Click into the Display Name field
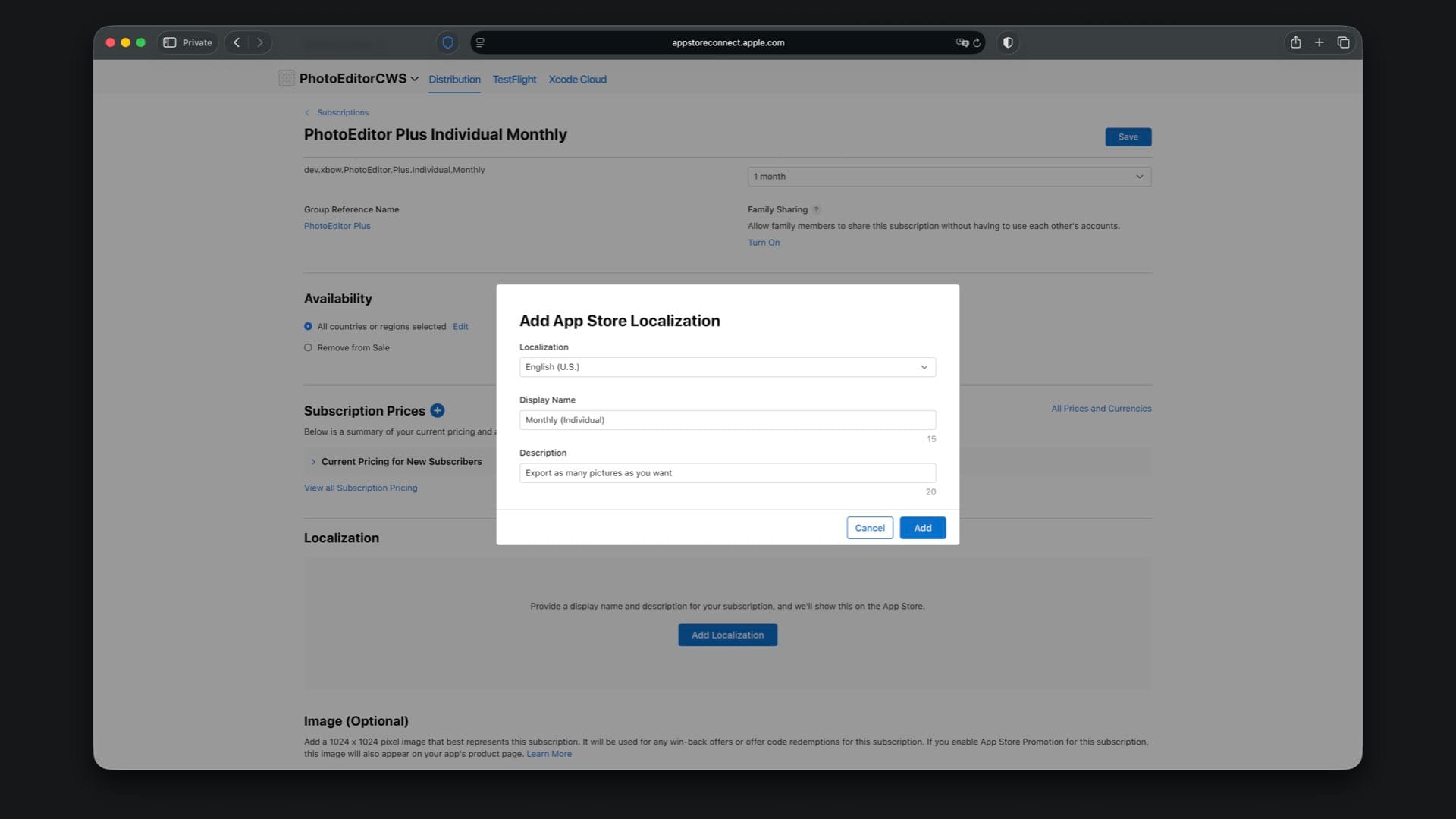 click(726, 420)
